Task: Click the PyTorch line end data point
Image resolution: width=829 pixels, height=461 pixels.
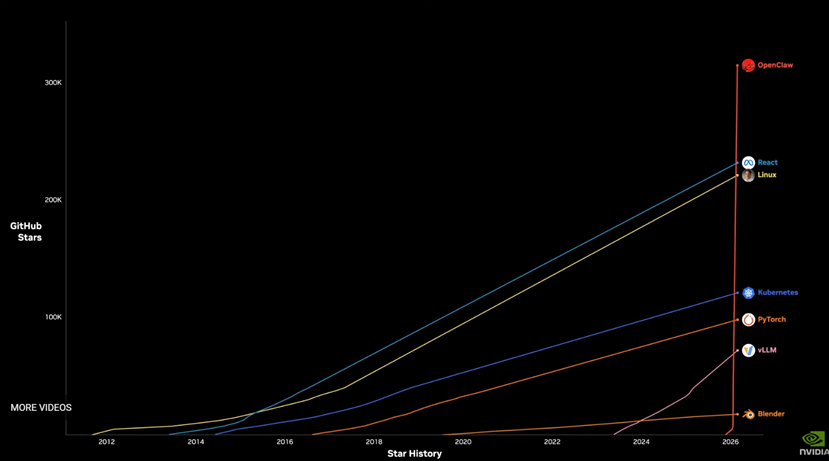Action: pyautogui.click(x=738, y=320)
